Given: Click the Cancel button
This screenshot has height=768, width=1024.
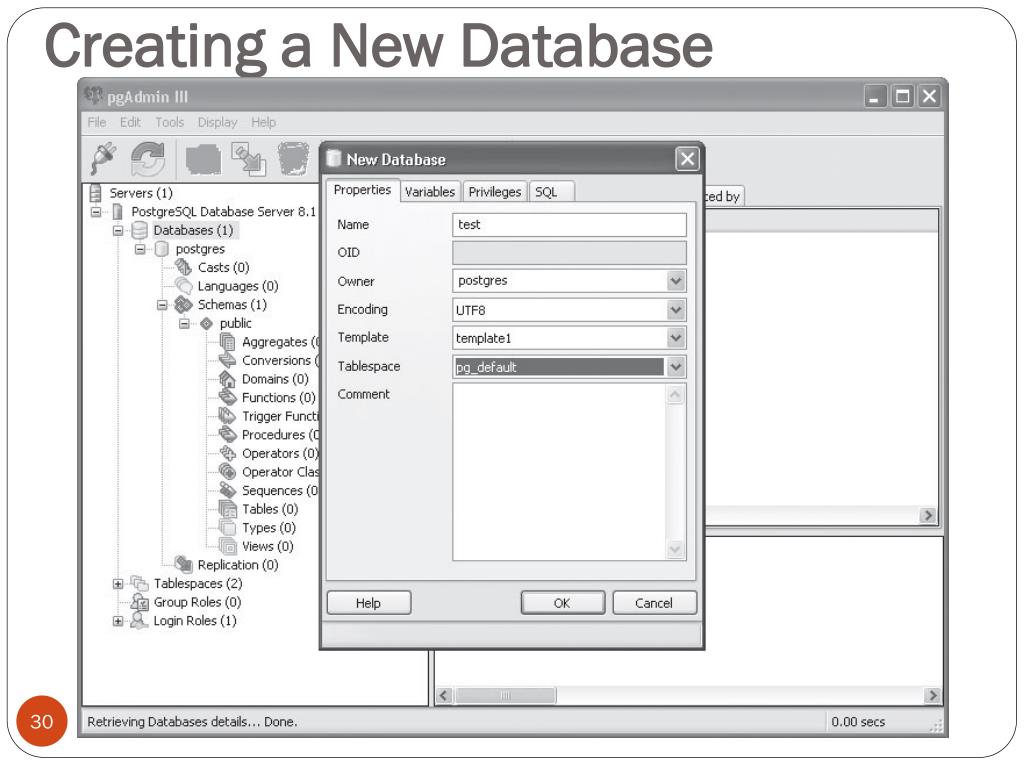Looking at the screenshot, I should coord(654,603).
